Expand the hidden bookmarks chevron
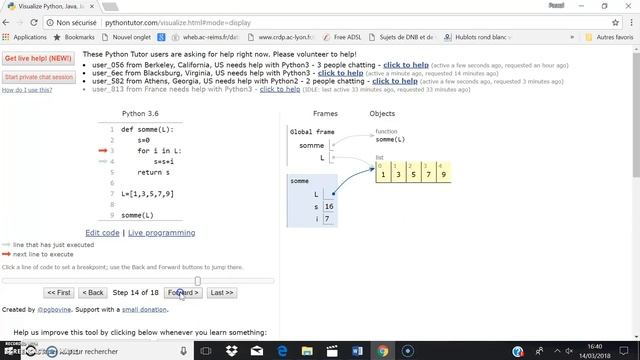Screen dimensions: 640x360 point(572,37)
